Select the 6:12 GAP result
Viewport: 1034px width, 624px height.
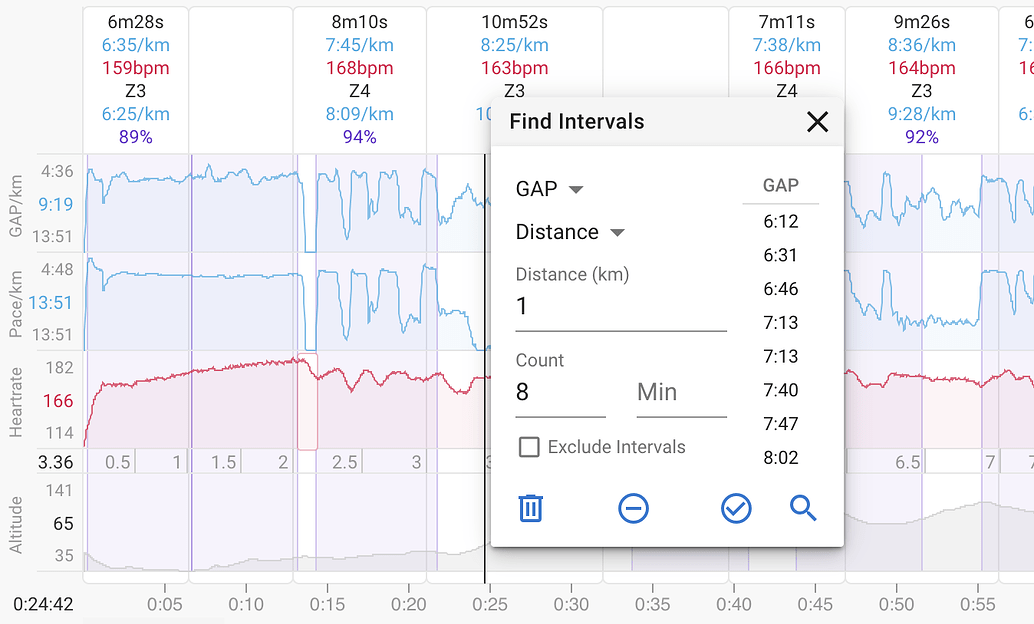781,222
